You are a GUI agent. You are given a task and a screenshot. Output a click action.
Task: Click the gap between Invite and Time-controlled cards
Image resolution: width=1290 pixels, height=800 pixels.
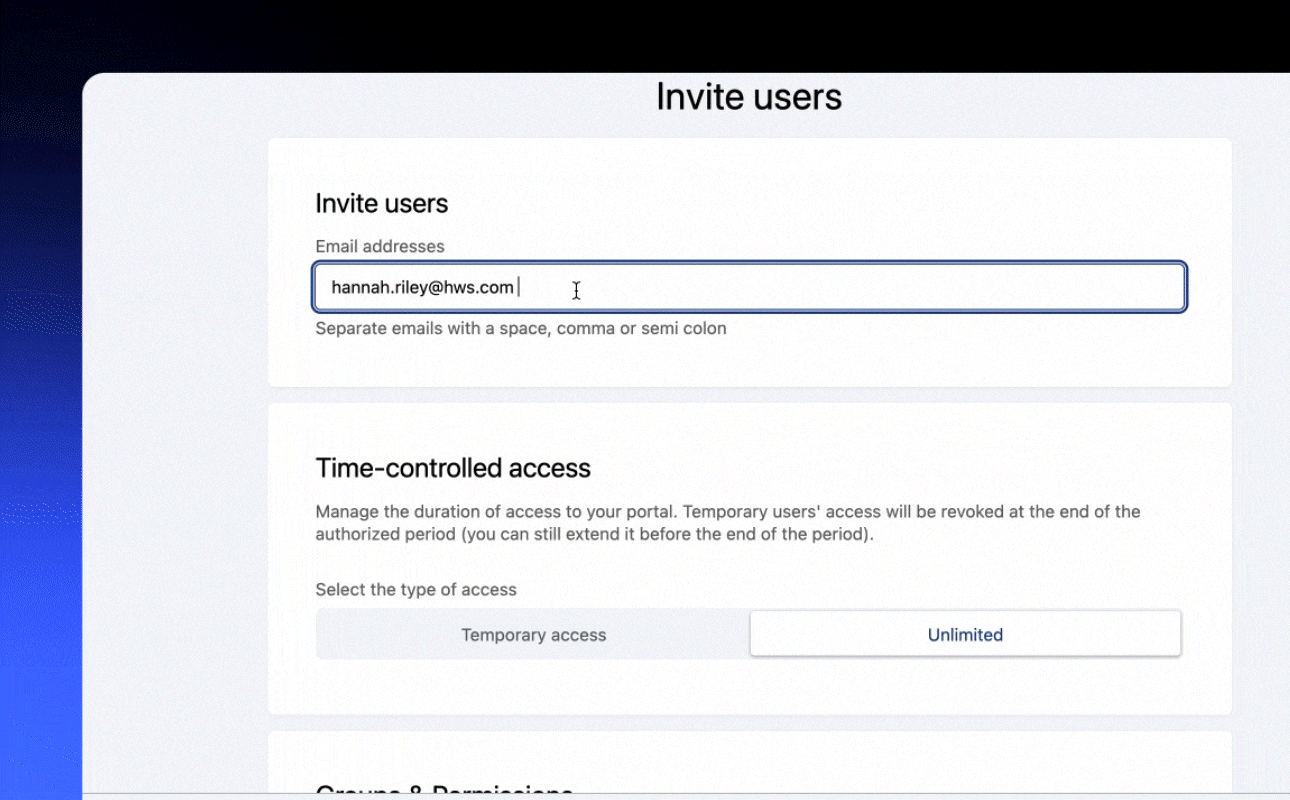tap(748, 395)
